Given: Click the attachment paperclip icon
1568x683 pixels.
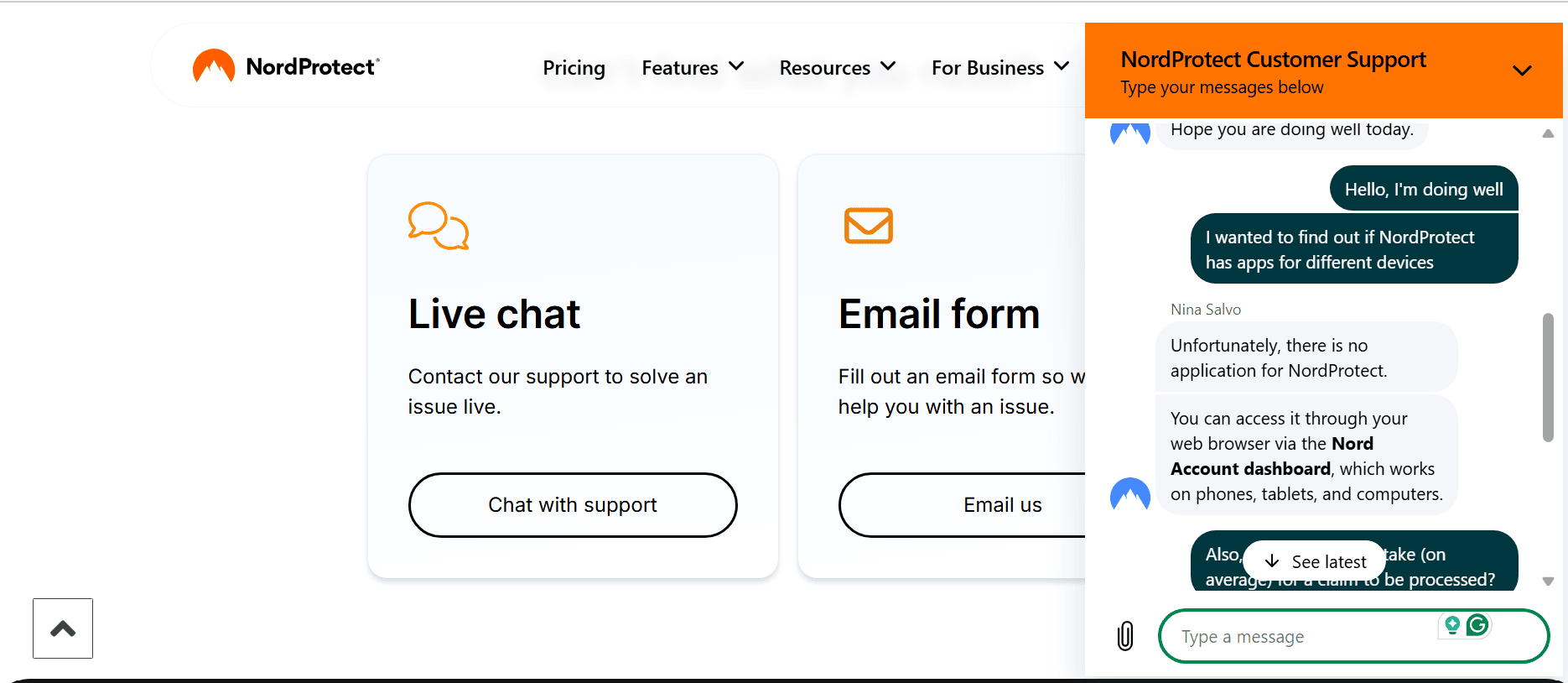Looking at the screenshot, I should [1125, 636].
